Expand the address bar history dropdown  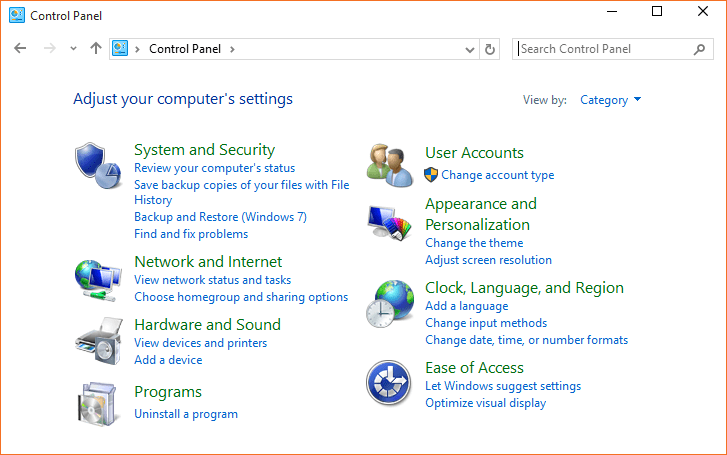pos(470,49)
